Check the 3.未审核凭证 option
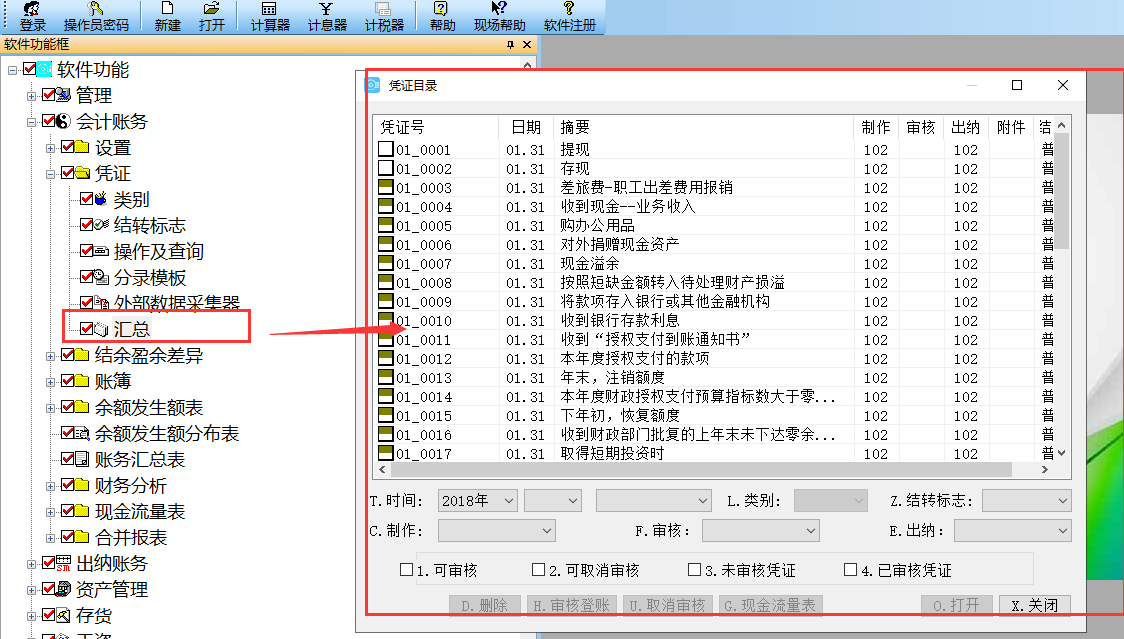 pyautogui.click(x=695, y=570)
